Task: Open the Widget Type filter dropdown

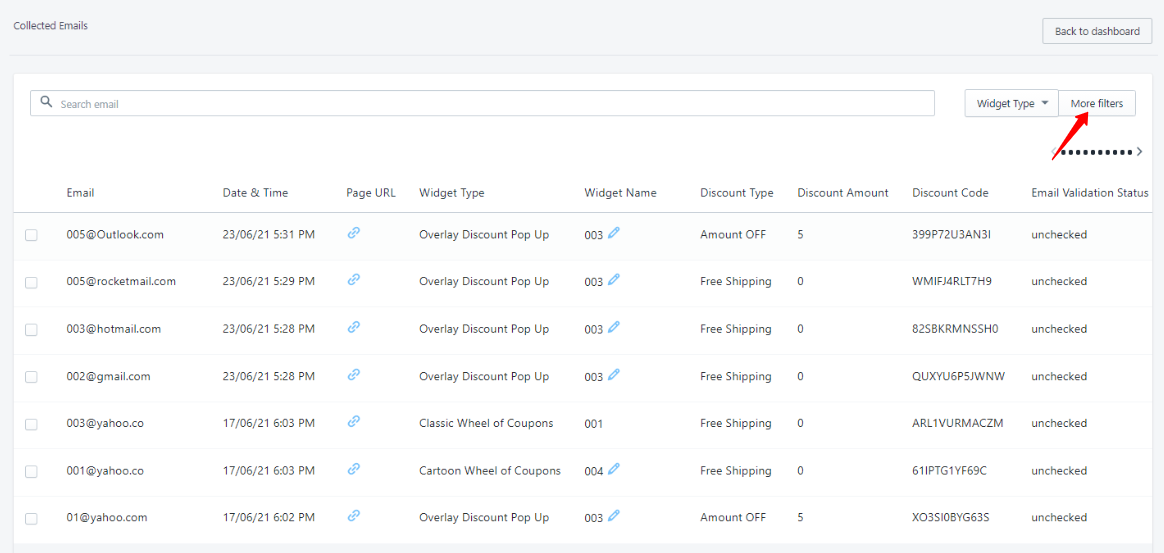Action: pyautogui.click(x=1011, y=103)
